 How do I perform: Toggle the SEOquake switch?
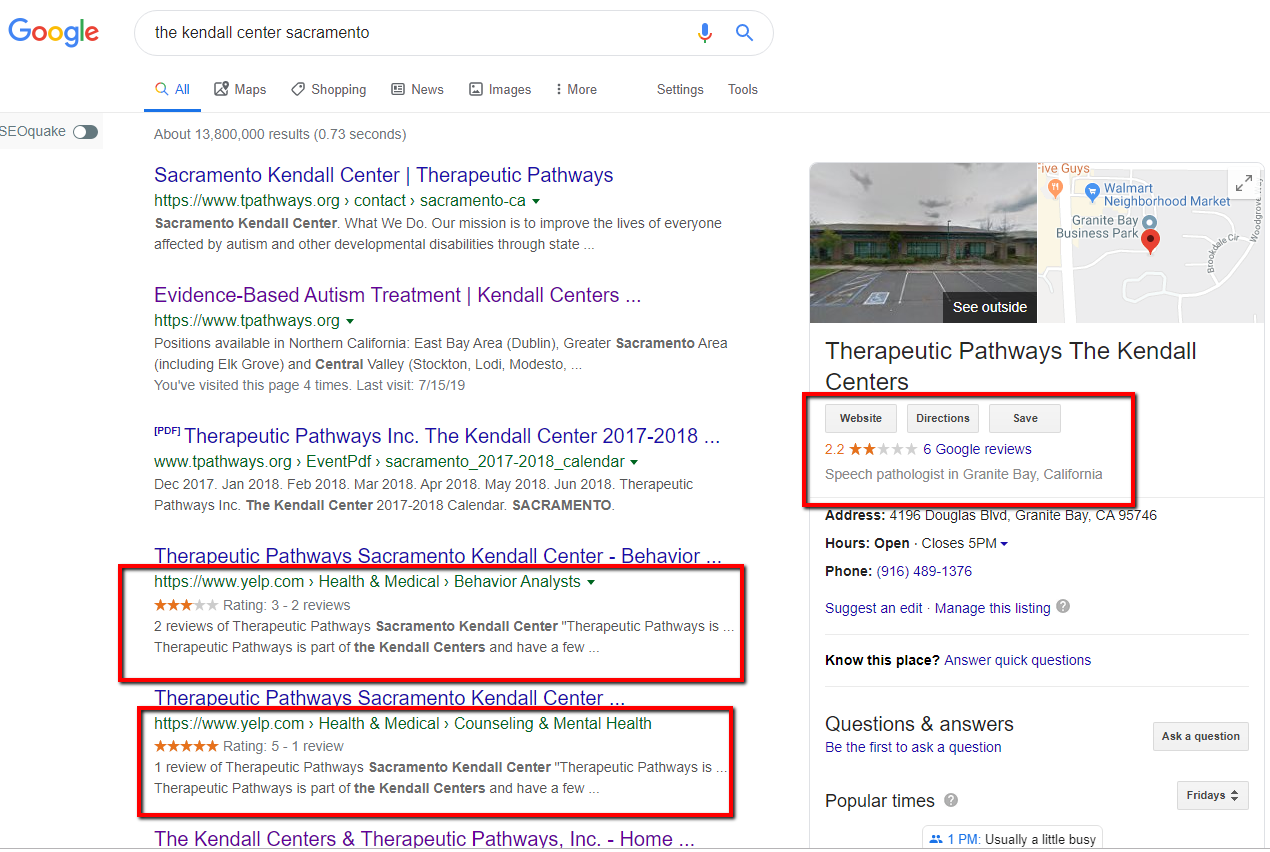85,132
